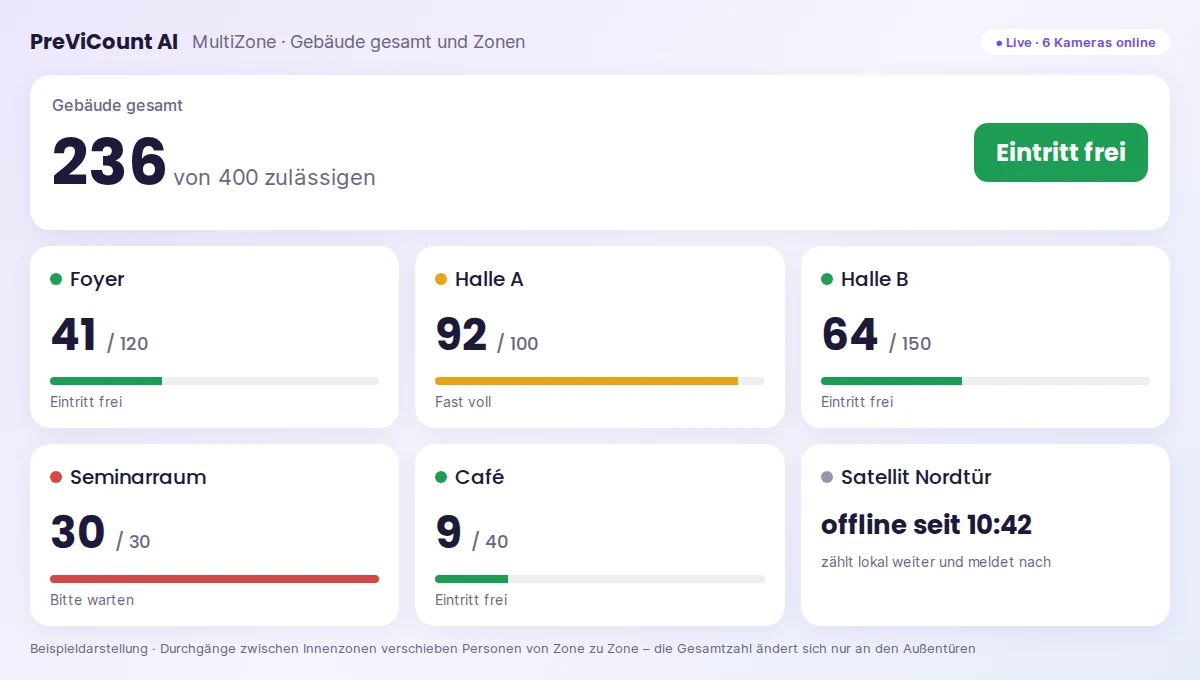Click the text von 400 zulässigen
Image resolution: width=1200 pixels, height=680 pixels.
[x=275, y=178]
